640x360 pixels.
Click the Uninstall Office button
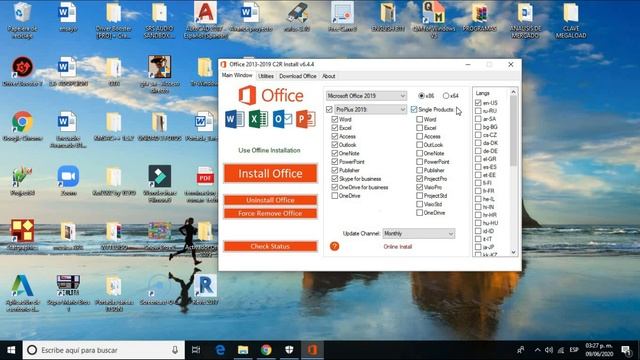click(x=270, y=200)
